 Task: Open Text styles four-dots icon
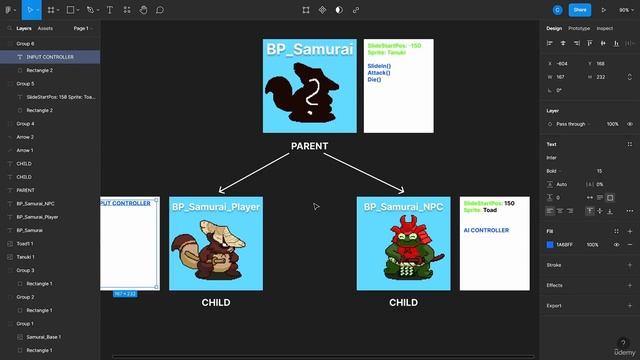(630, 144)
